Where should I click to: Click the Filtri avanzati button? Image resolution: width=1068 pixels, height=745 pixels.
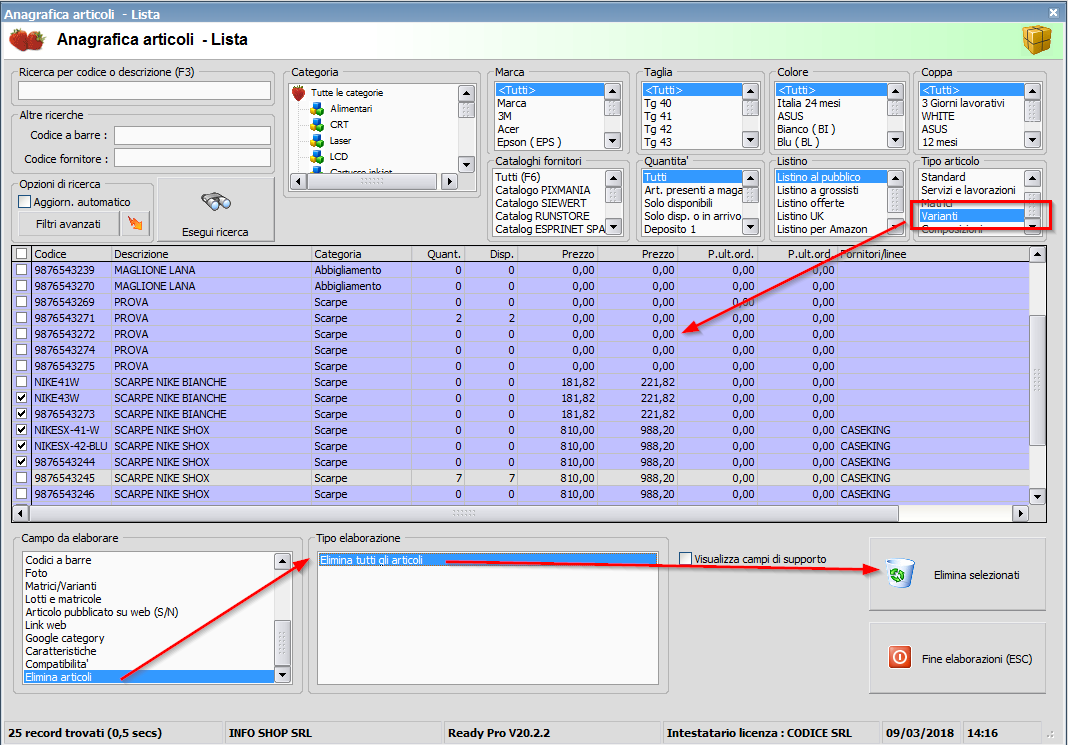point(68,223)
